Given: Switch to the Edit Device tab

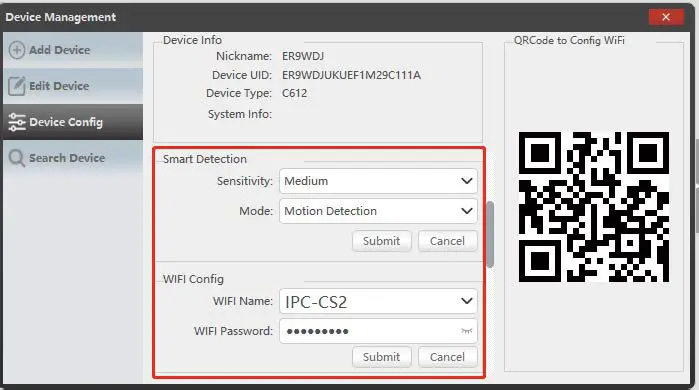Looking at the screenshot, I should [x=73, y=86].
